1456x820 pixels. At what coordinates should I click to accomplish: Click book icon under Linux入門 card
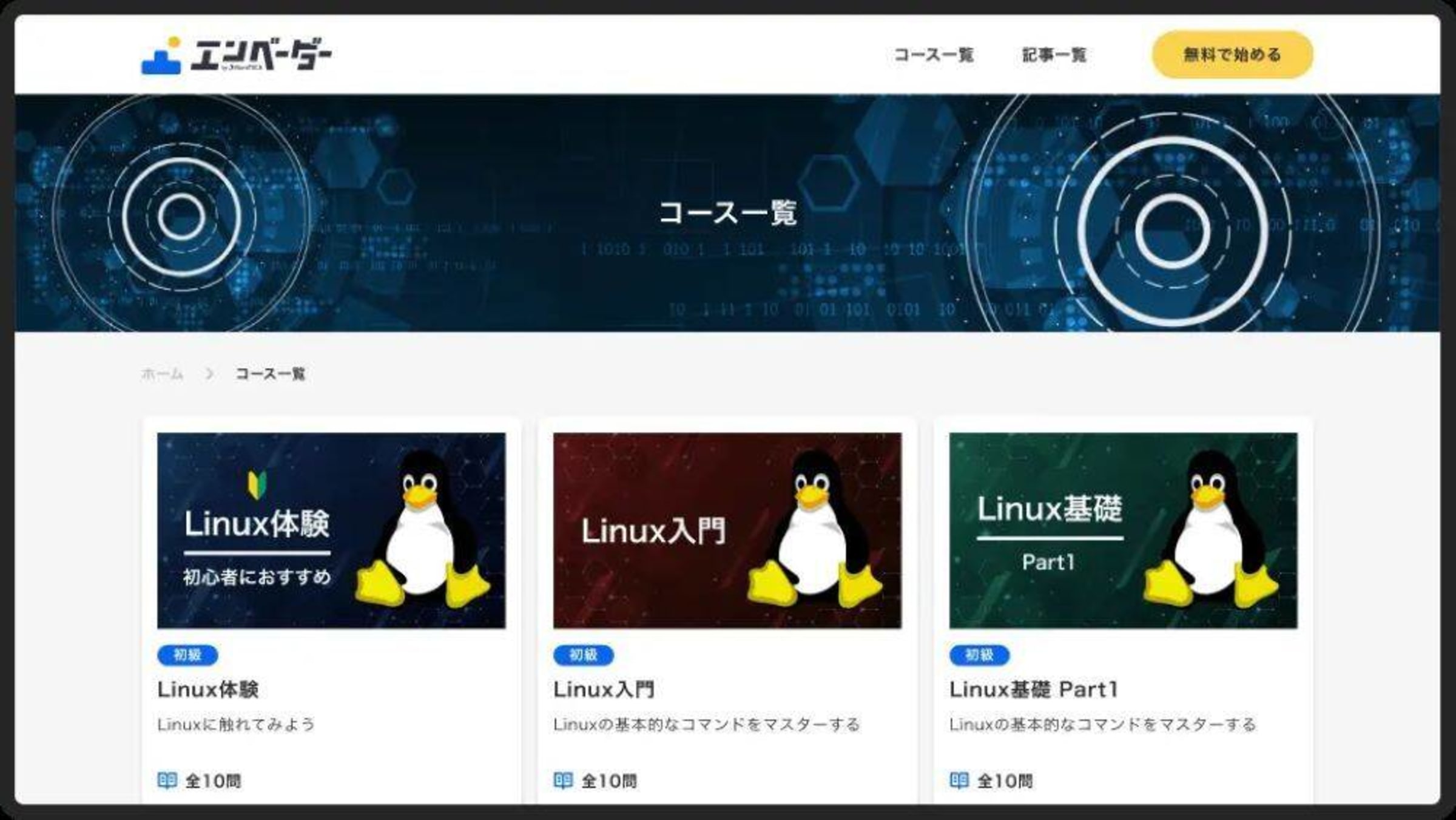[563, 780]
